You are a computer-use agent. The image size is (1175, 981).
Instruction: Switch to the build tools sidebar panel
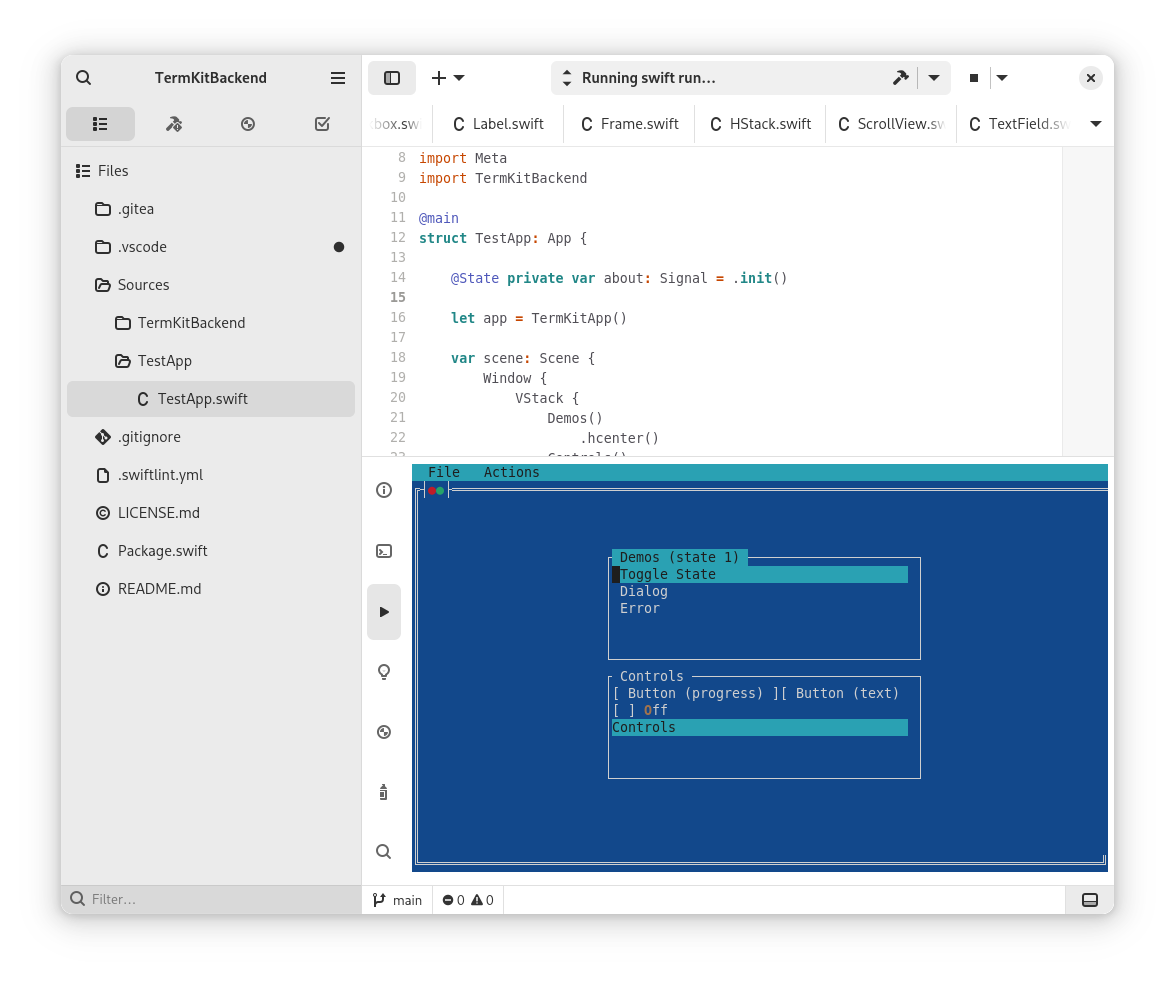(x=174, y=124)
